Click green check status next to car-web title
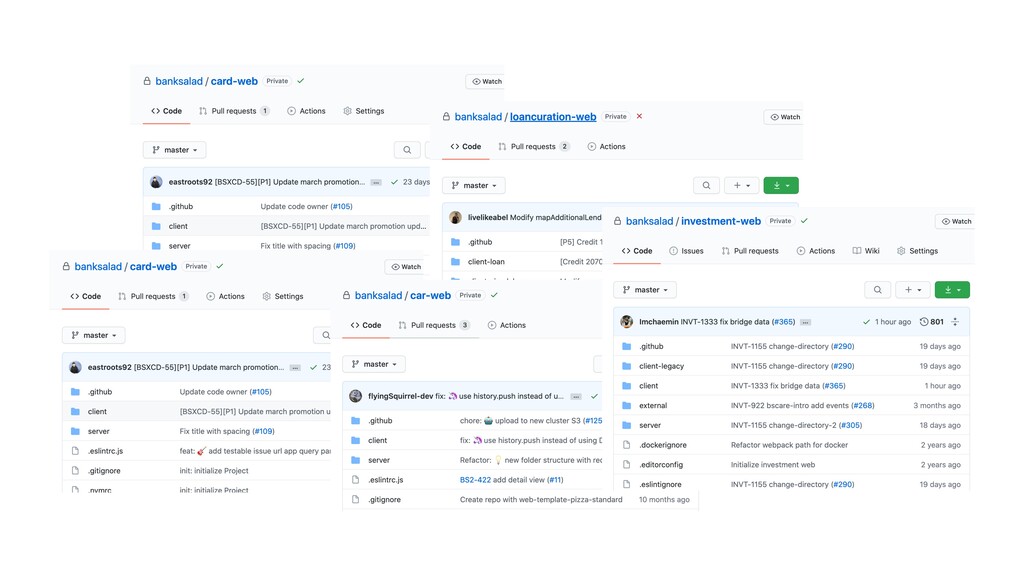This screenshot has width=1024, height=576. (x=494, y=295)
